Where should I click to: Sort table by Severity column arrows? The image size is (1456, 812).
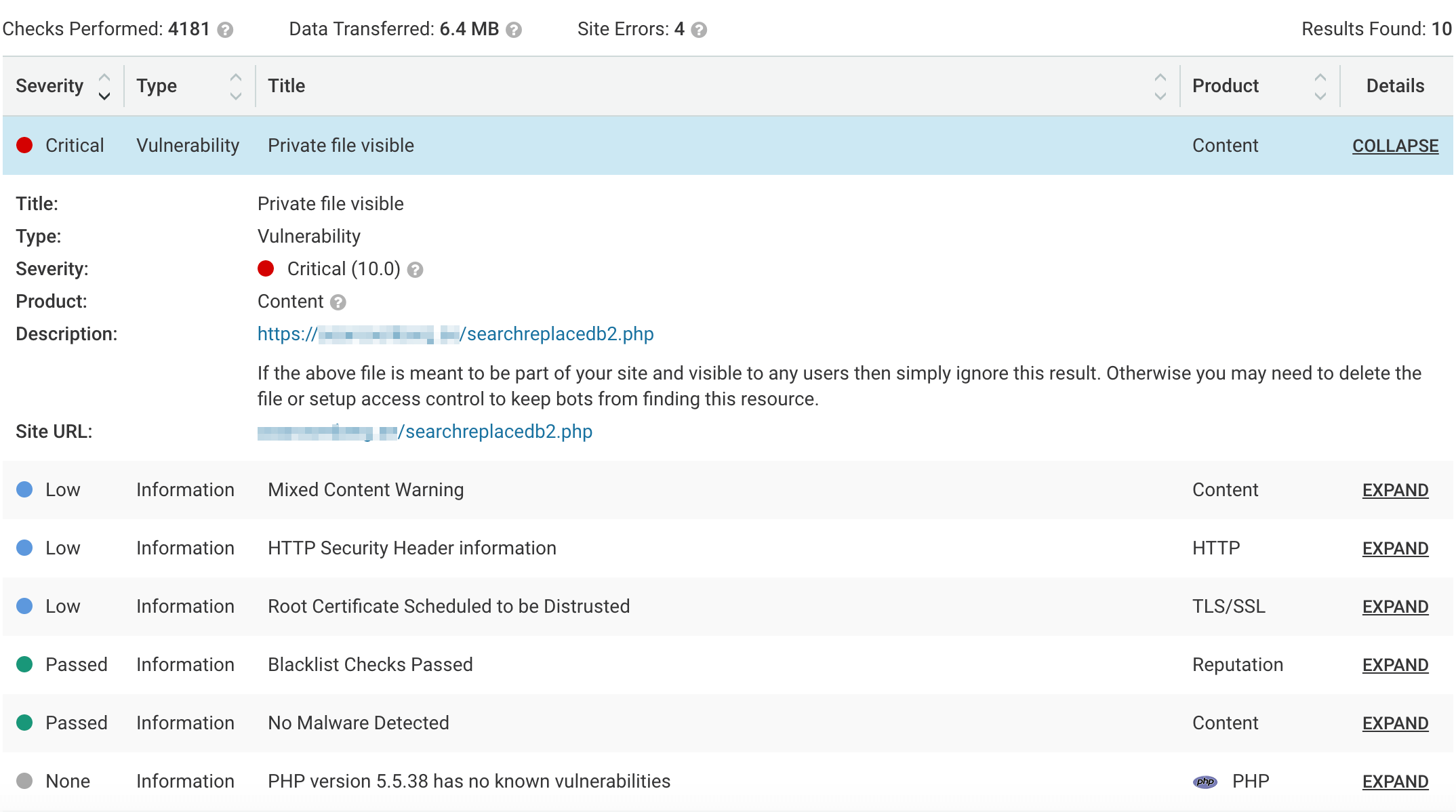click(104, 86)
